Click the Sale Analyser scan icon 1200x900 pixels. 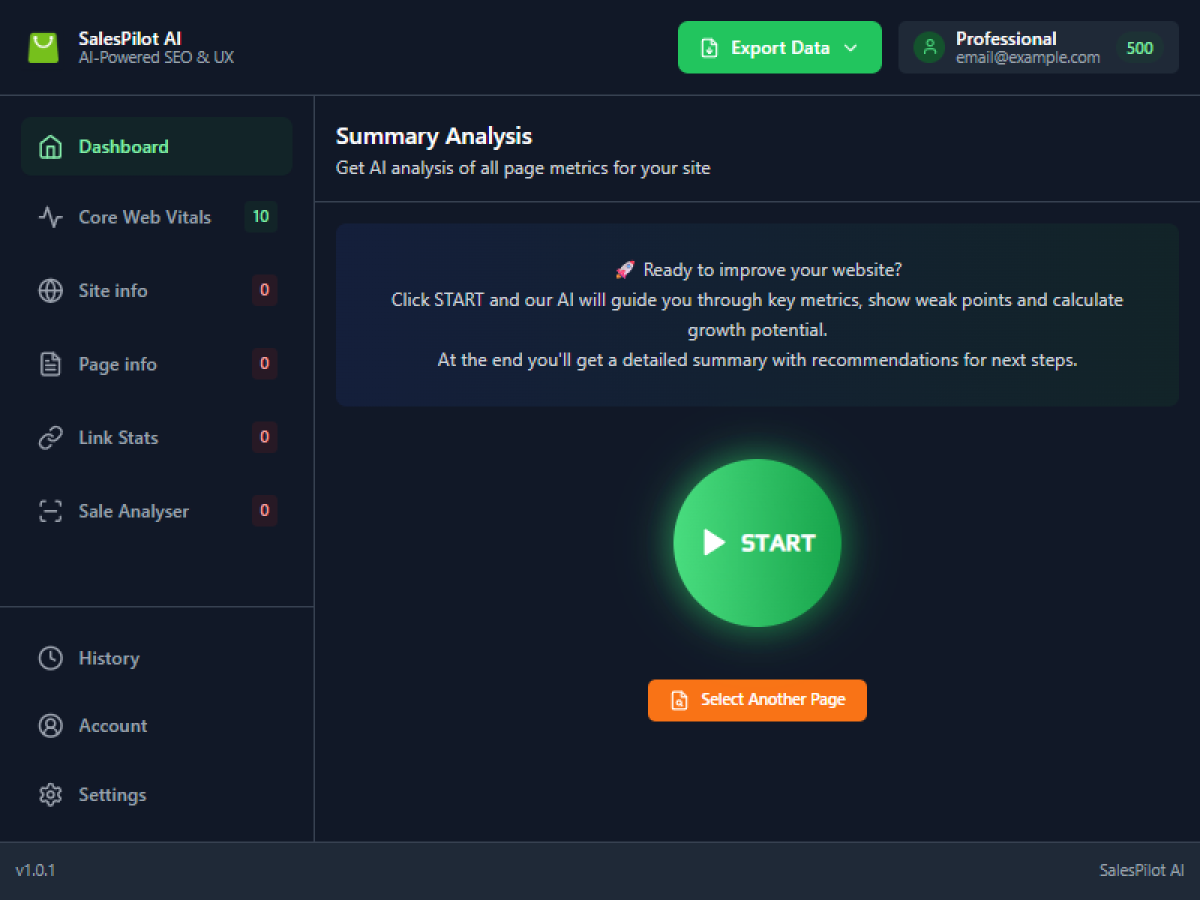point(50,511)
